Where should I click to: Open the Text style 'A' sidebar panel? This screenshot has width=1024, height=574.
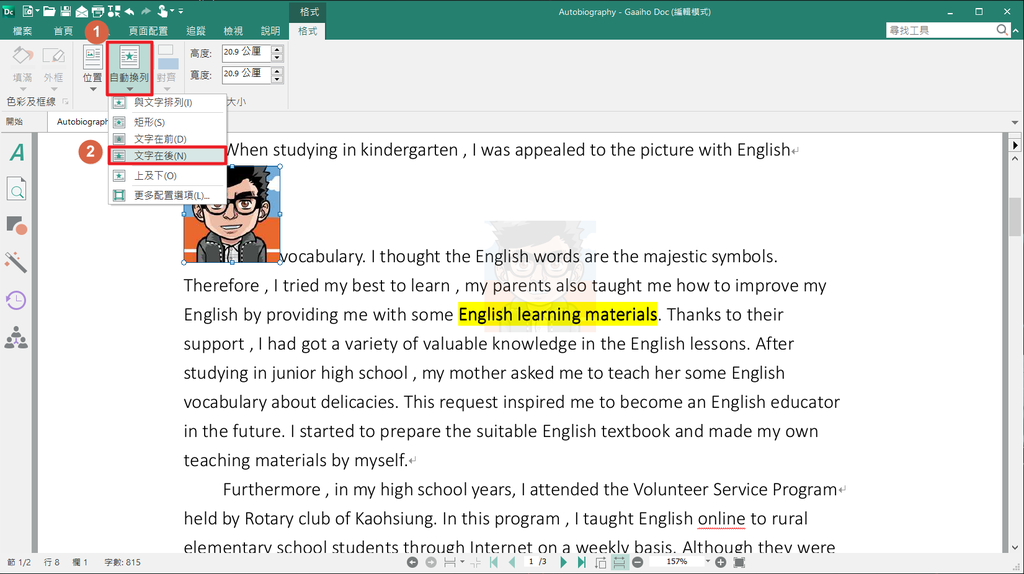pos(16,152)
